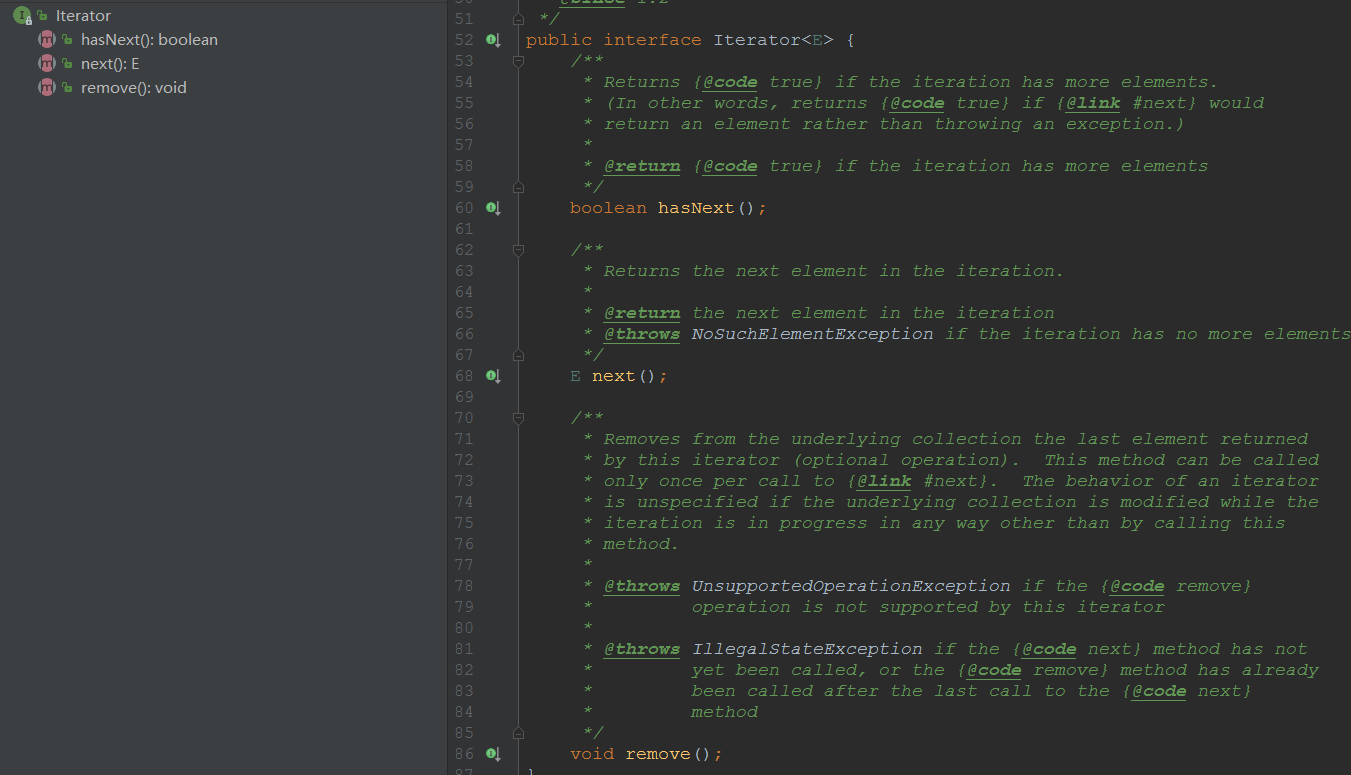
Task: Click the implemented-method gutter icon on line 86
Action: (x=493, y=754)
